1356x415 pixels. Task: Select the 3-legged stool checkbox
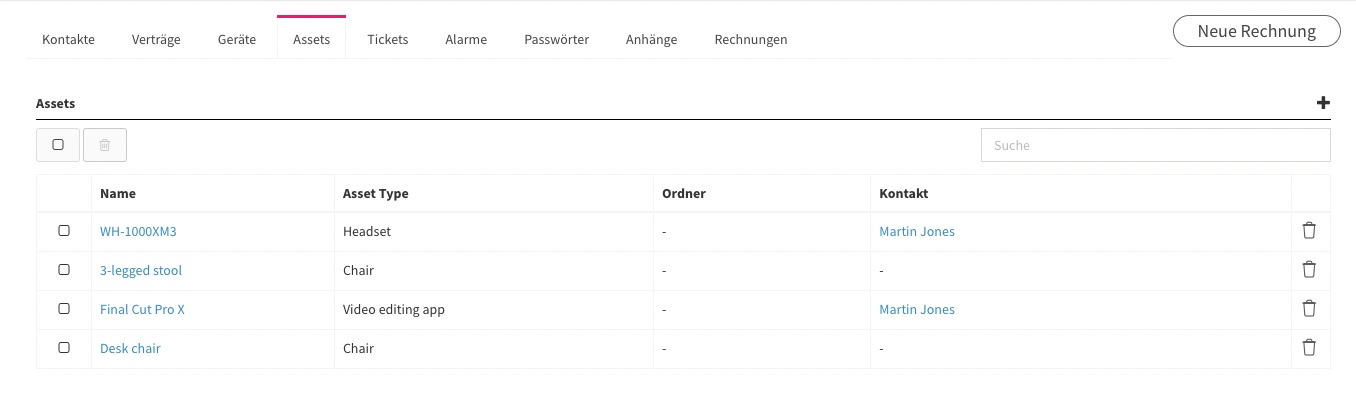pos(64,270)
